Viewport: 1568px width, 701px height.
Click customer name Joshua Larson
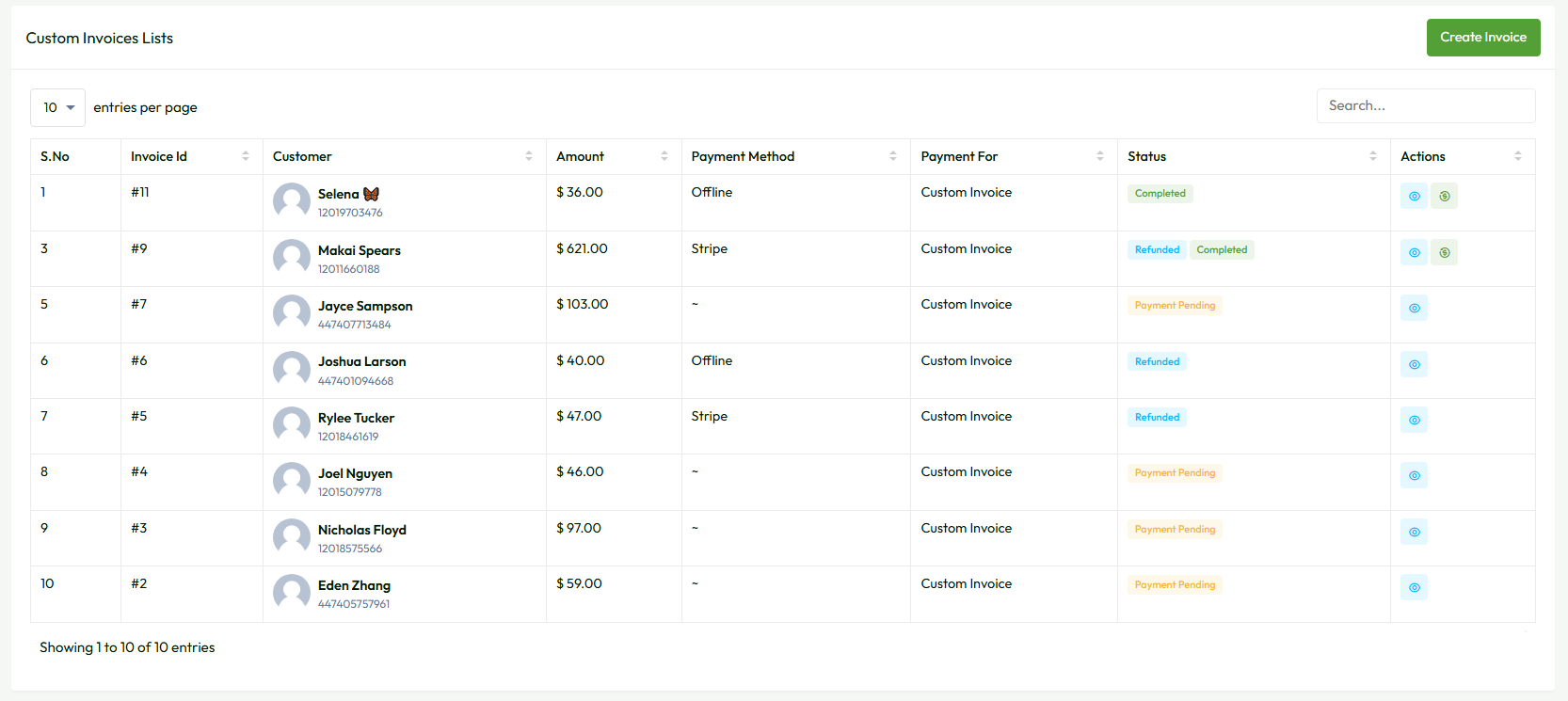pyautogui.click(x=362, y=361)
